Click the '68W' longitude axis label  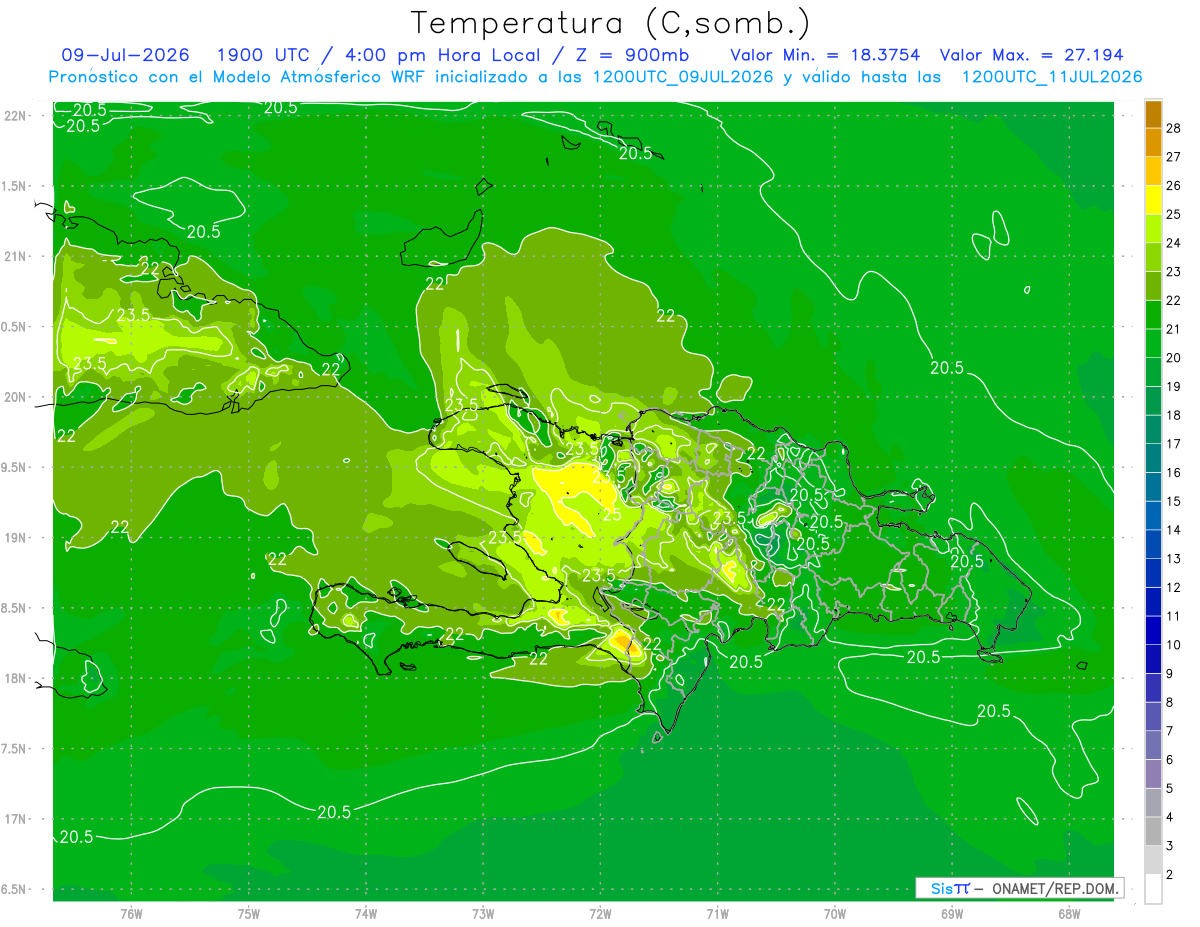tap(1068, 913)
